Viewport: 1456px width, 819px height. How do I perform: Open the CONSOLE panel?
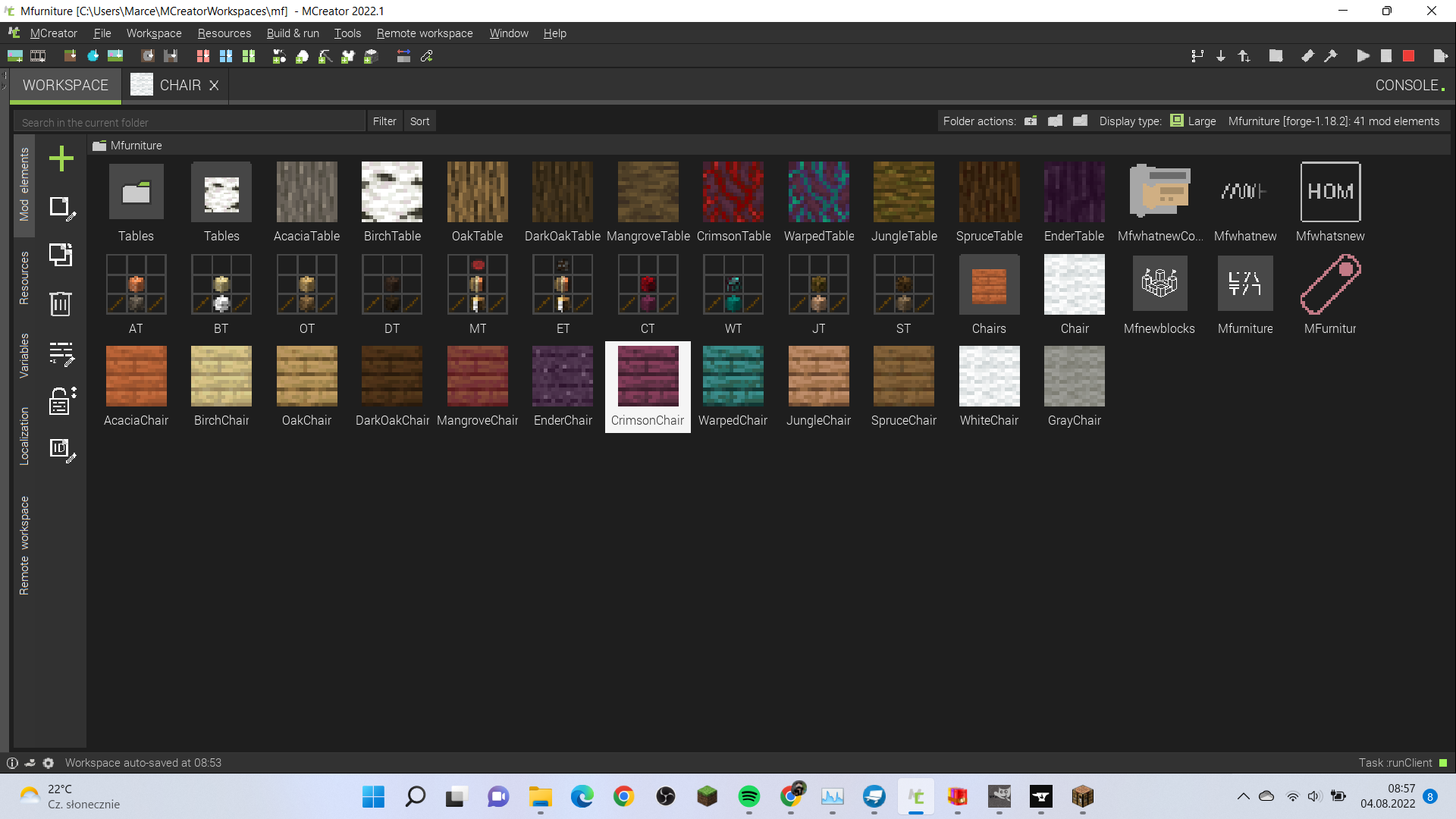[x=1409, y=86]
